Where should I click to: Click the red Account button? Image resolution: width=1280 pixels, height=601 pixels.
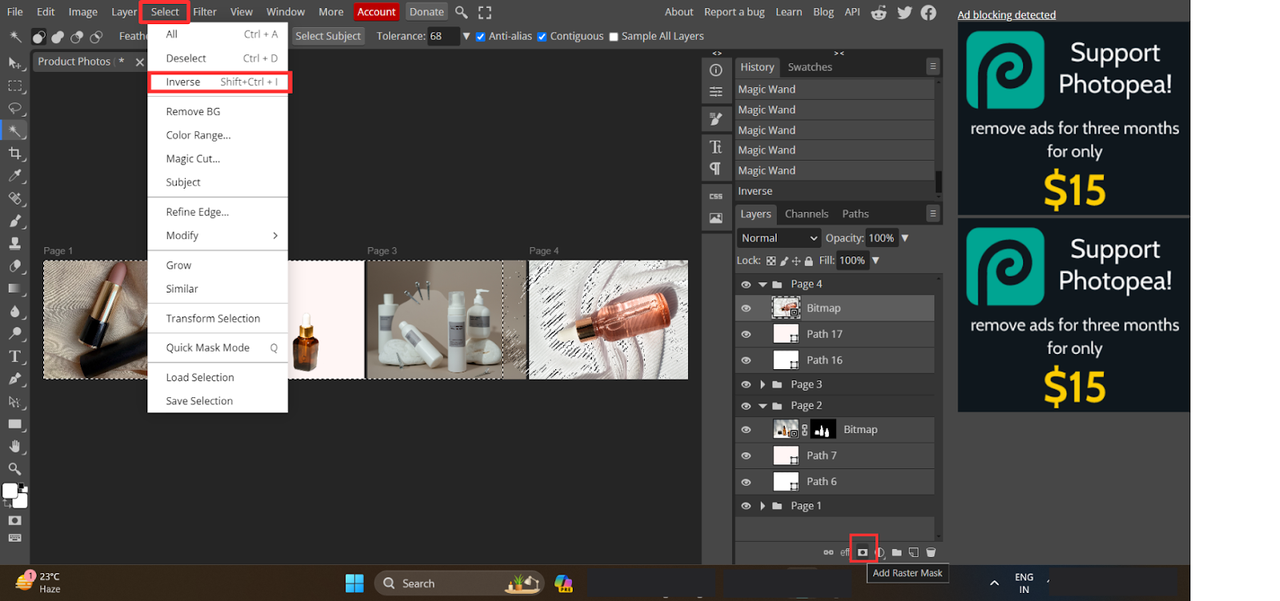click(376, 12)
